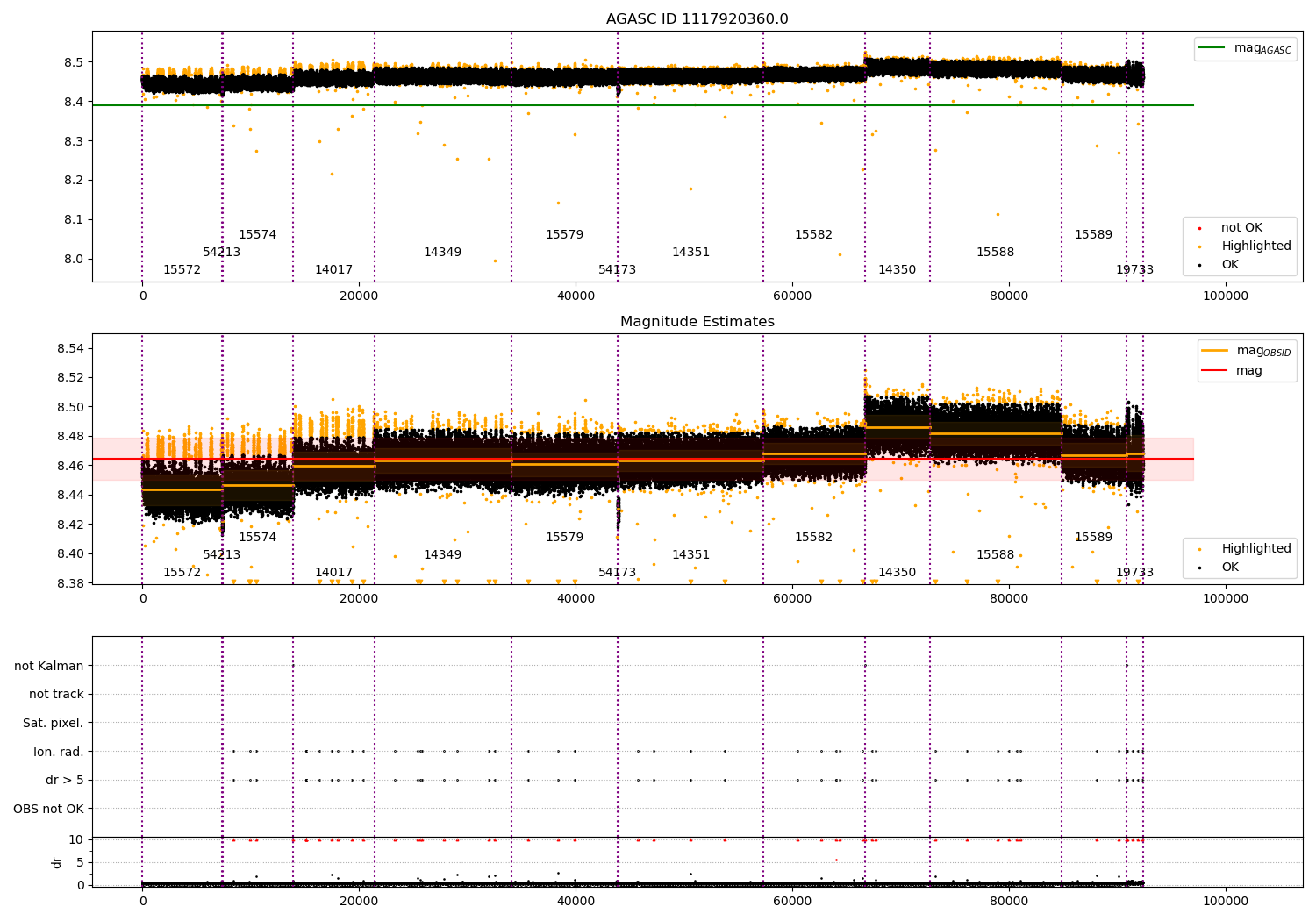Select OBSID label 14350 in top plot

pos(897,270)
